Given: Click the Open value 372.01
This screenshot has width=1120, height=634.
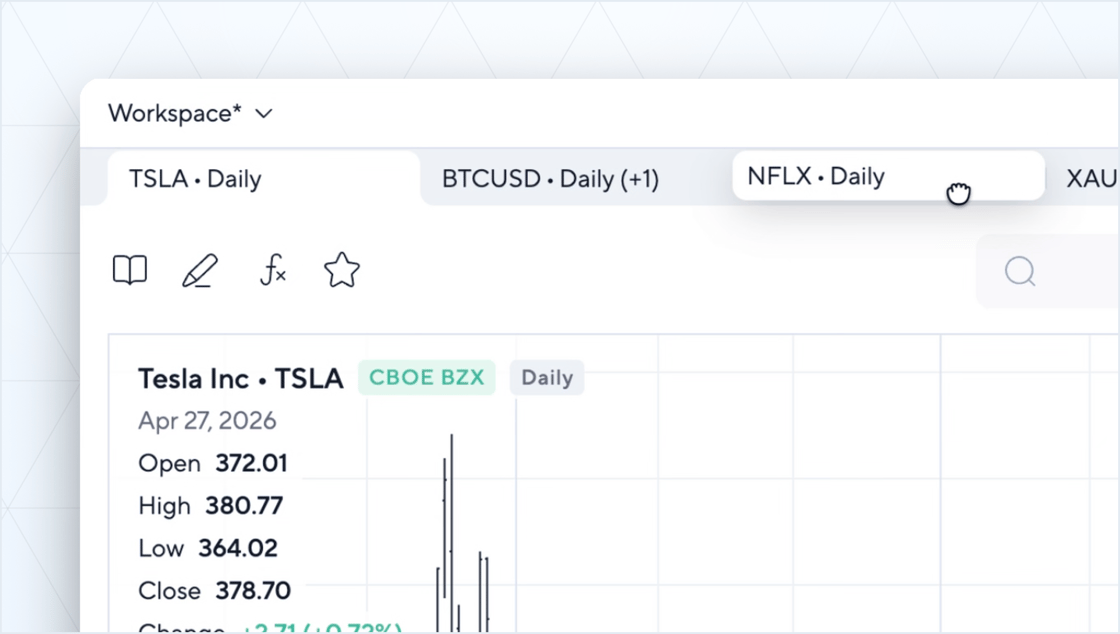Looking at the screenshot, I should coord(251,463).
